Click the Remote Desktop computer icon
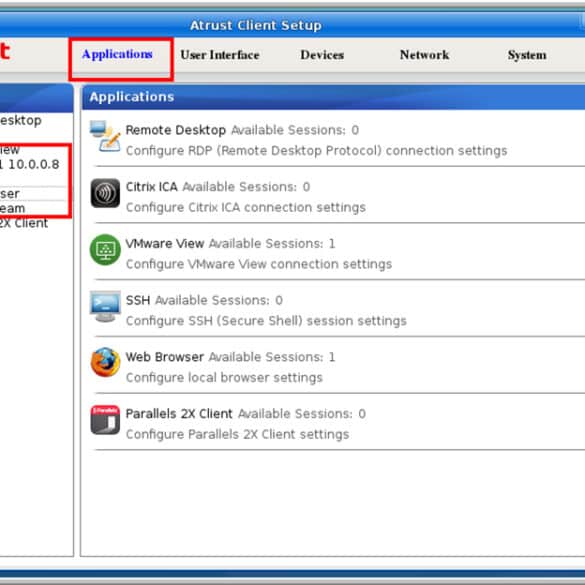 click(105, 136)
